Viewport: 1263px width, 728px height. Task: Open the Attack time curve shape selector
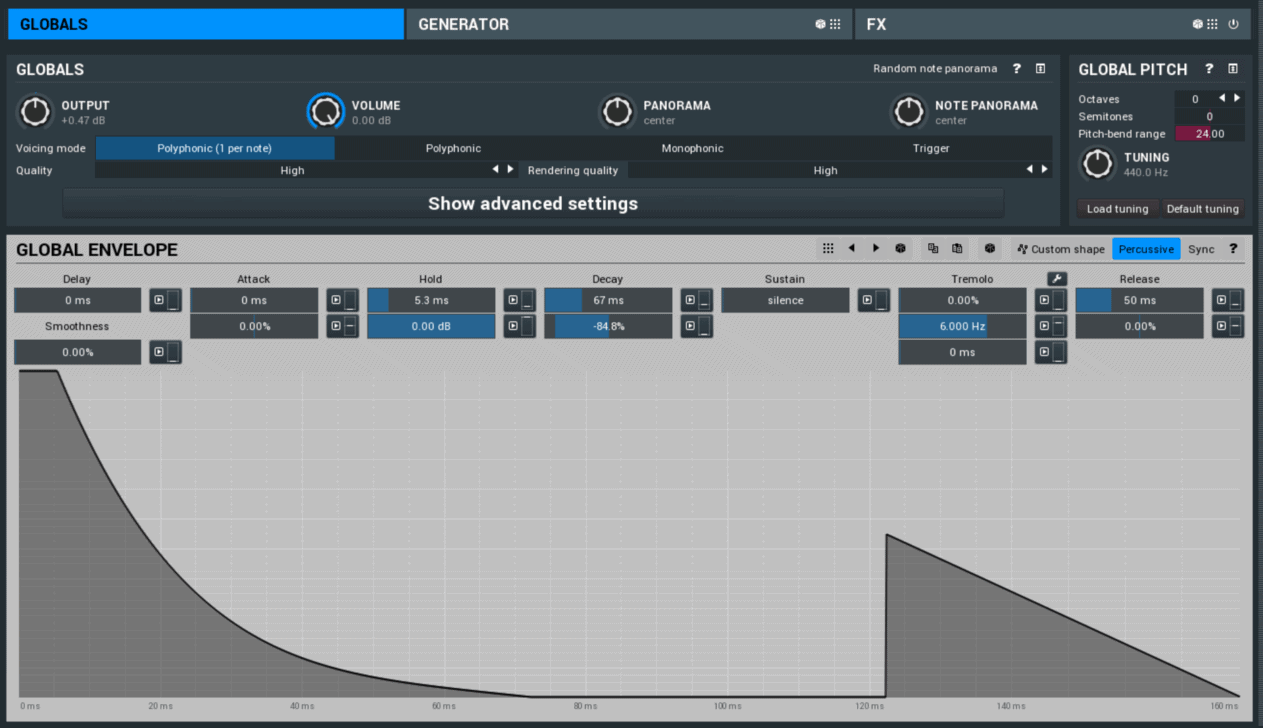coord(342,300)
